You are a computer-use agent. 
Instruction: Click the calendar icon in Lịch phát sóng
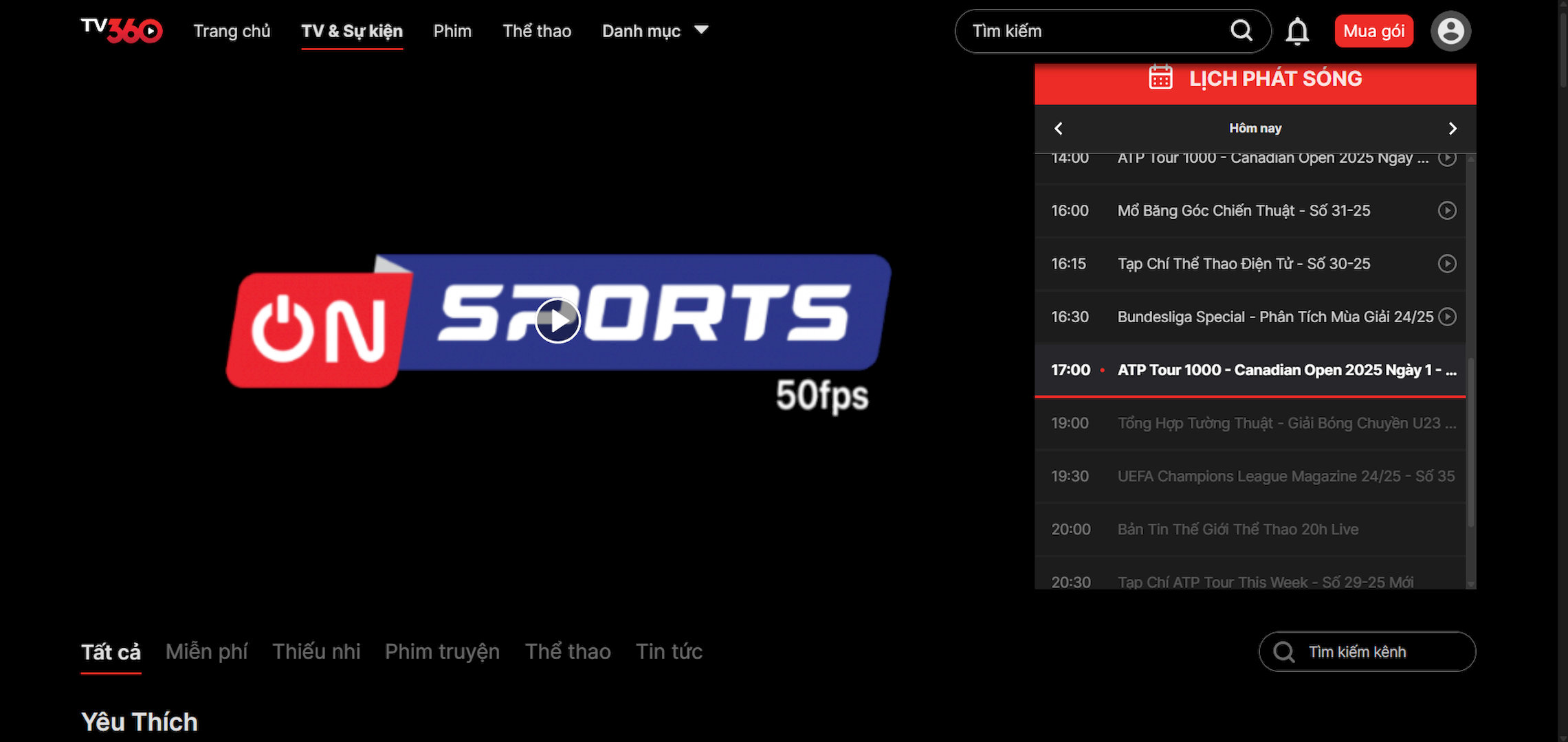coord(1161,77)
